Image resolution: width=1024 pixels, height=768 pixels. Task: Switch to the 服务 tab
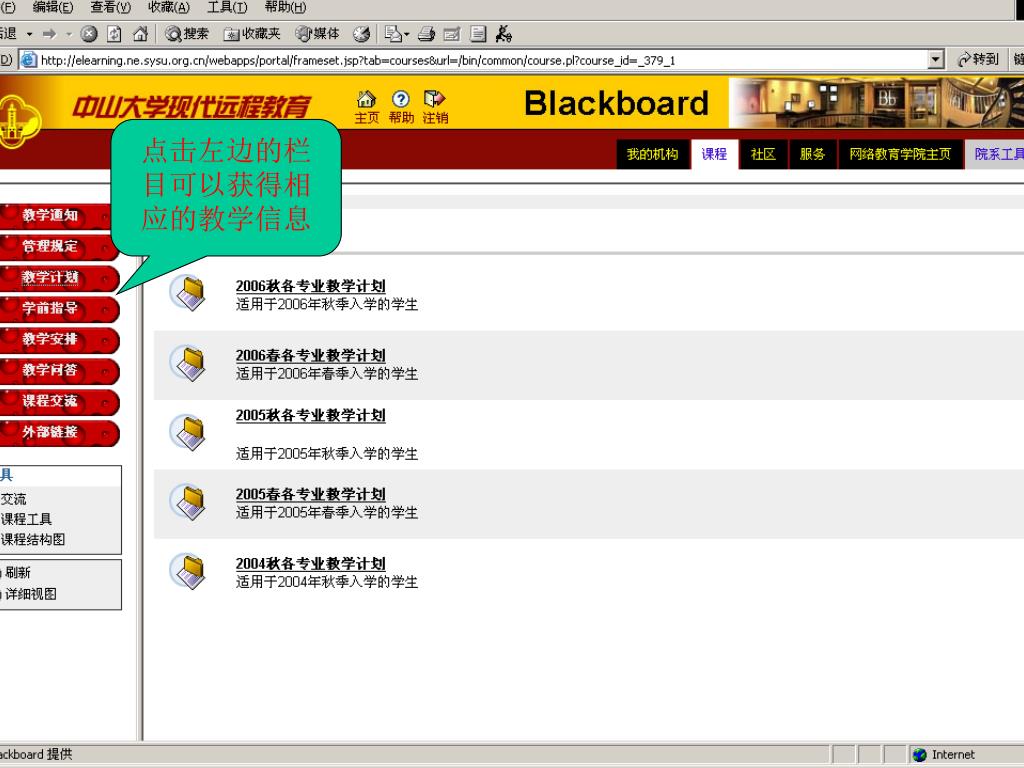812,154
